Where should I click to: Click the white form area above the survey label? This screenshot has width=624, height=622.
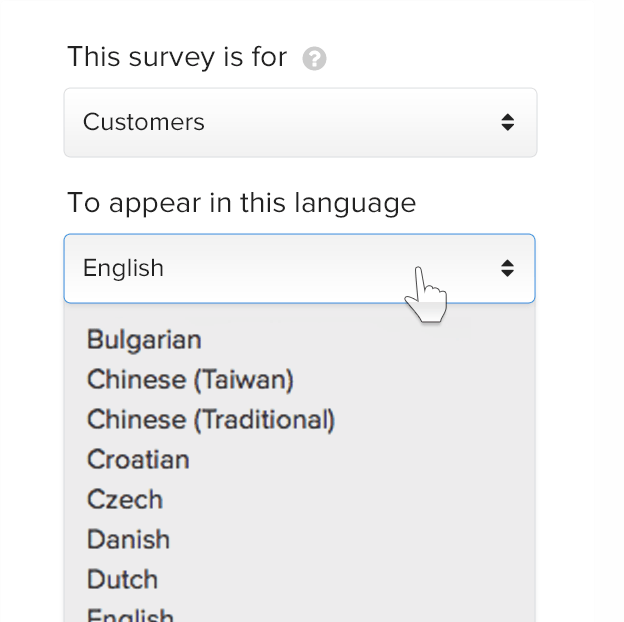tap(300, 18)
